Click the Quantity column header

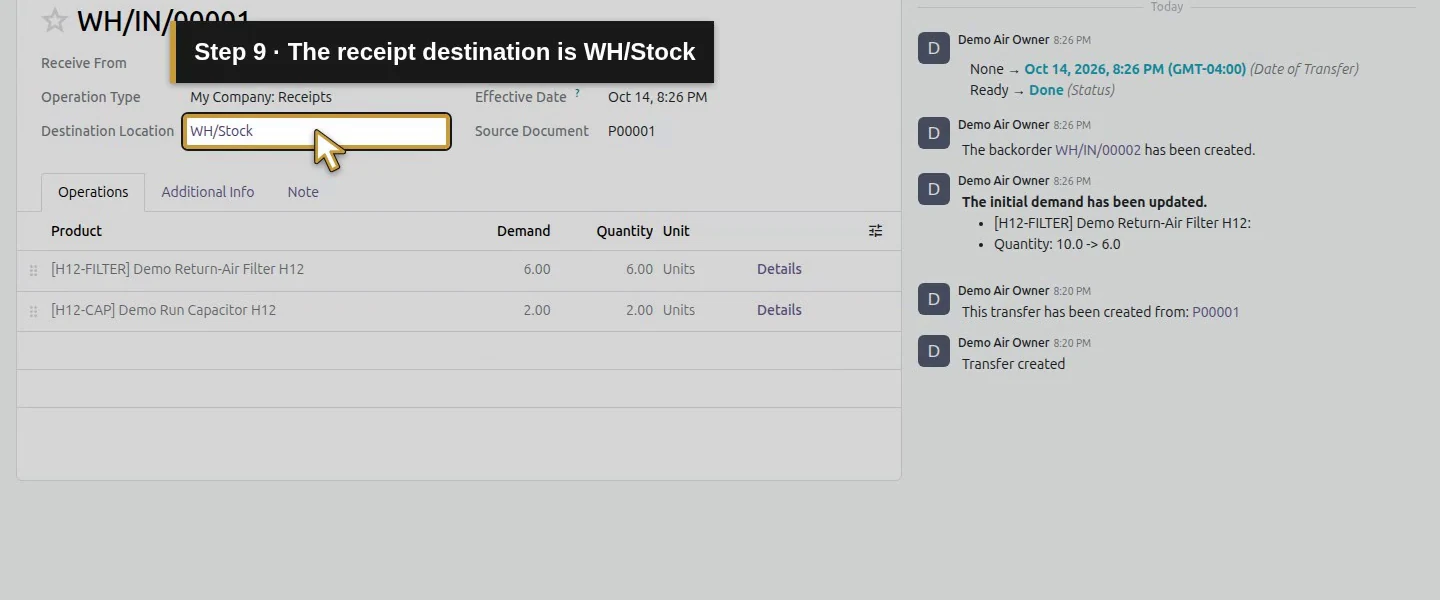pos(625,231)
